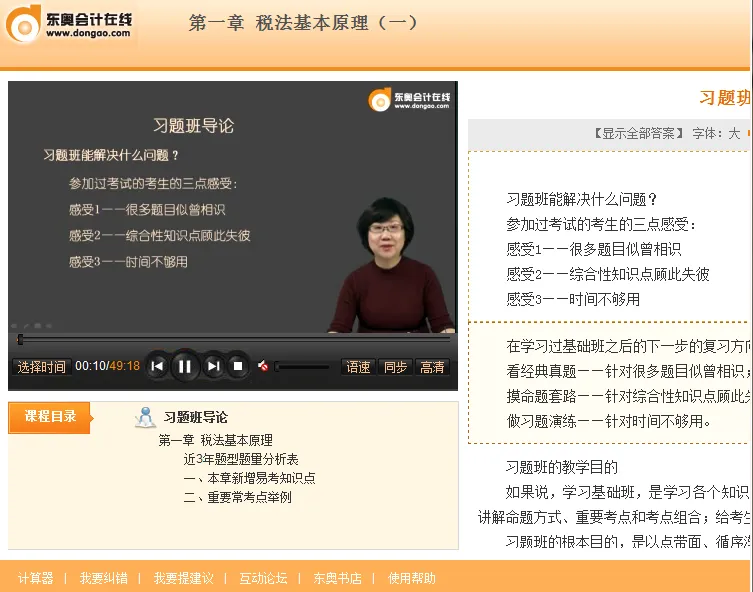This screenshot has width=753, height=592.
Task: Open 计算器 from bottom menu
Action: [35, 578]
